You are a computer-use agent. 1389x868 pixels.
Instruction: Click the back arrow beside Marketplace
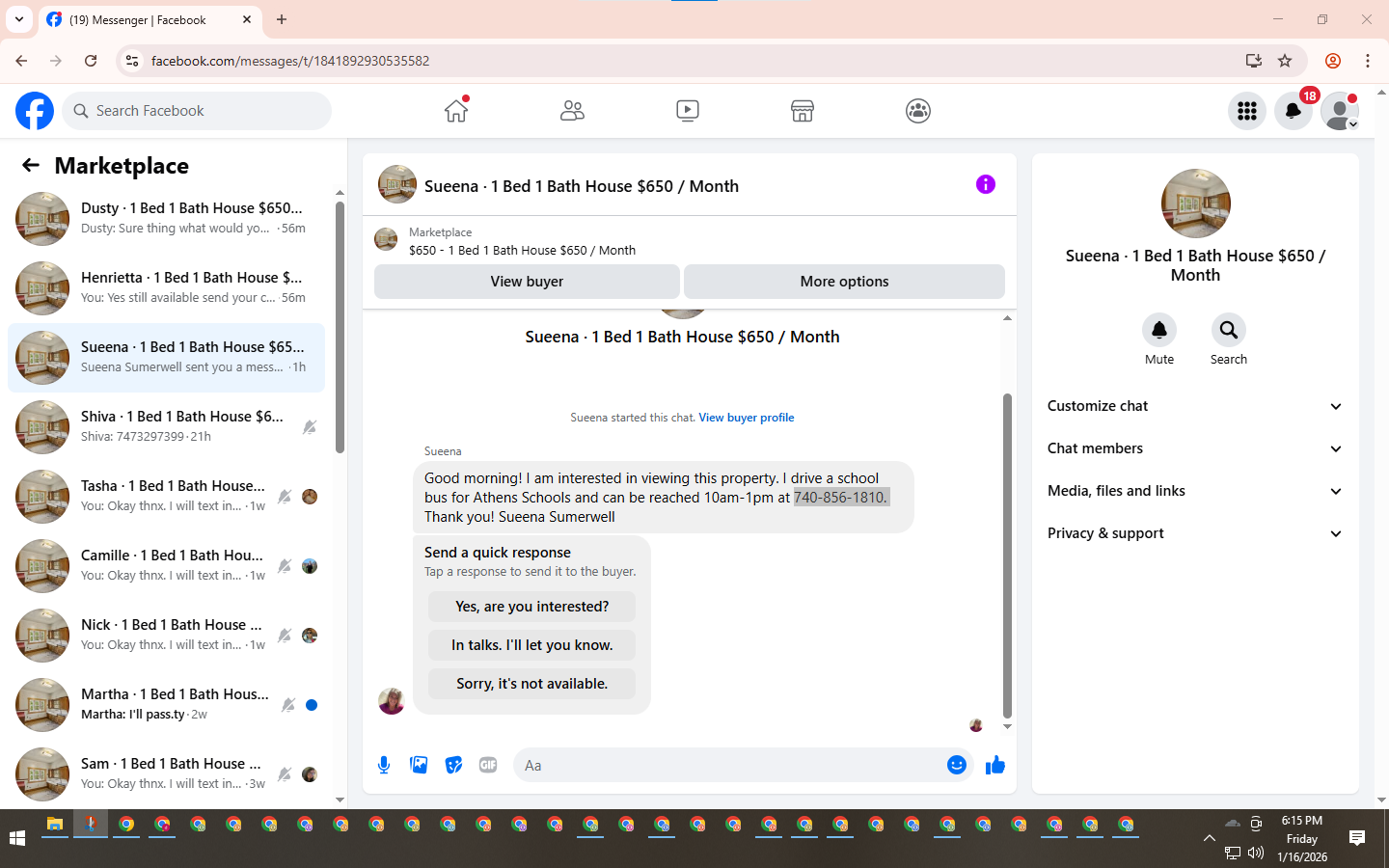tap(31, 166)
